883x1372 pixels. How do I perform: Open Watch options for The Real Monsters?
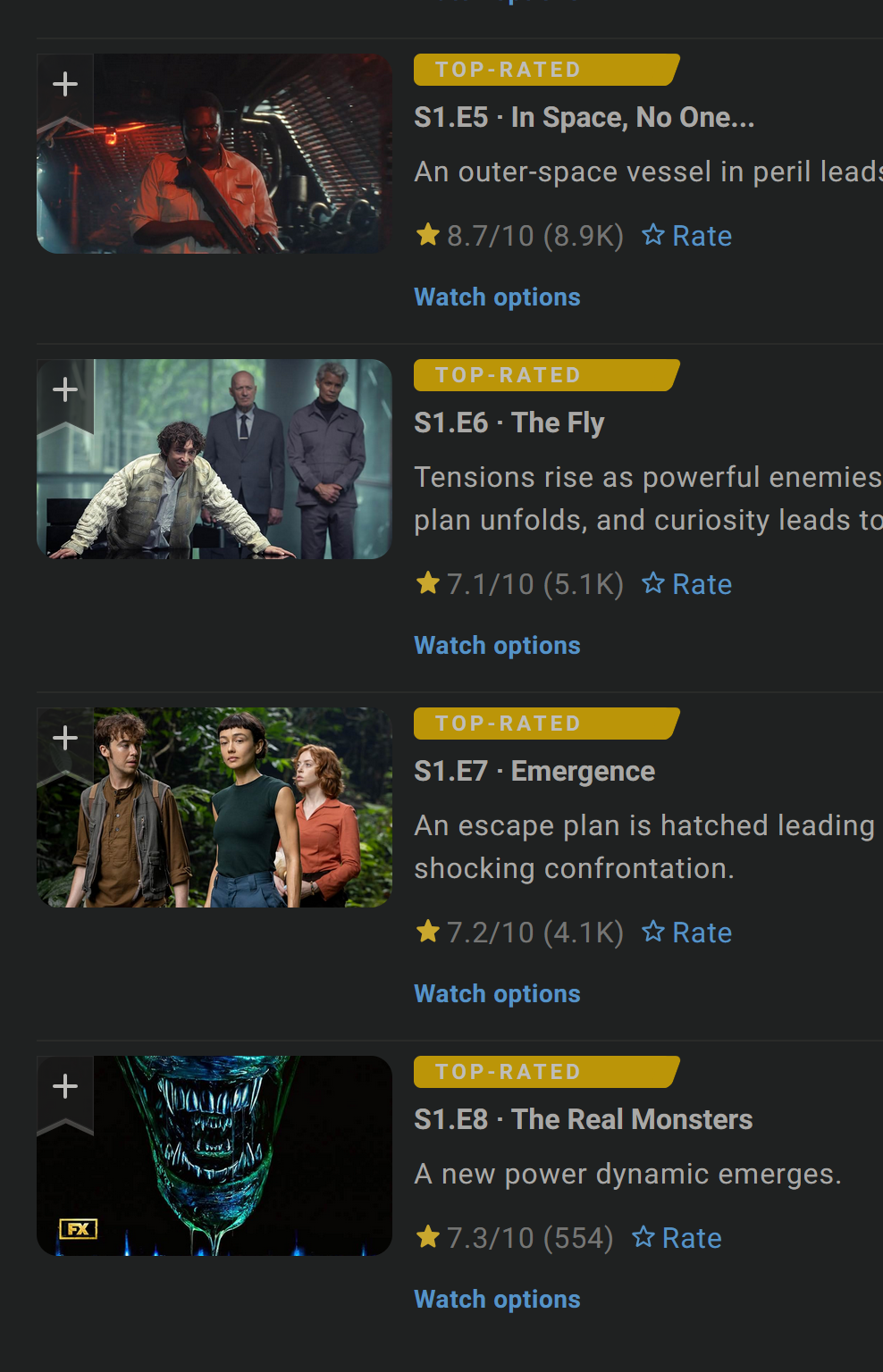click(497, 1300)
